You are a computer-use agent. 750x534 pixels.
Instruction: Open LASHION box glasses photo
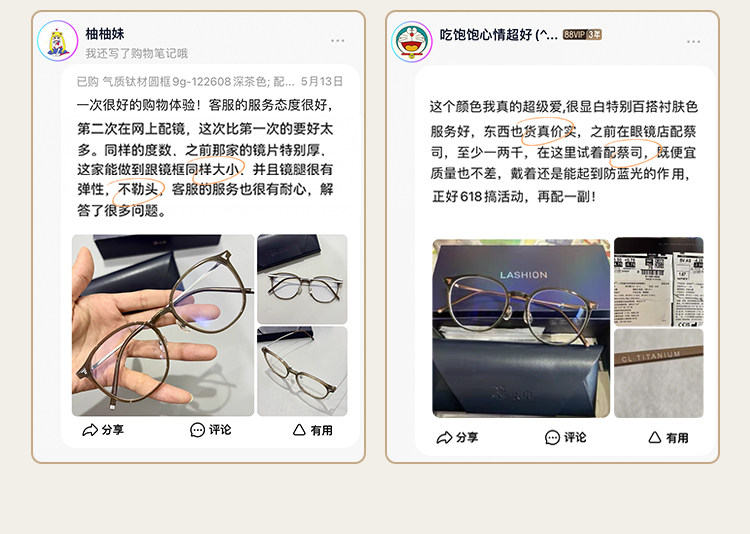coord(521,328)
